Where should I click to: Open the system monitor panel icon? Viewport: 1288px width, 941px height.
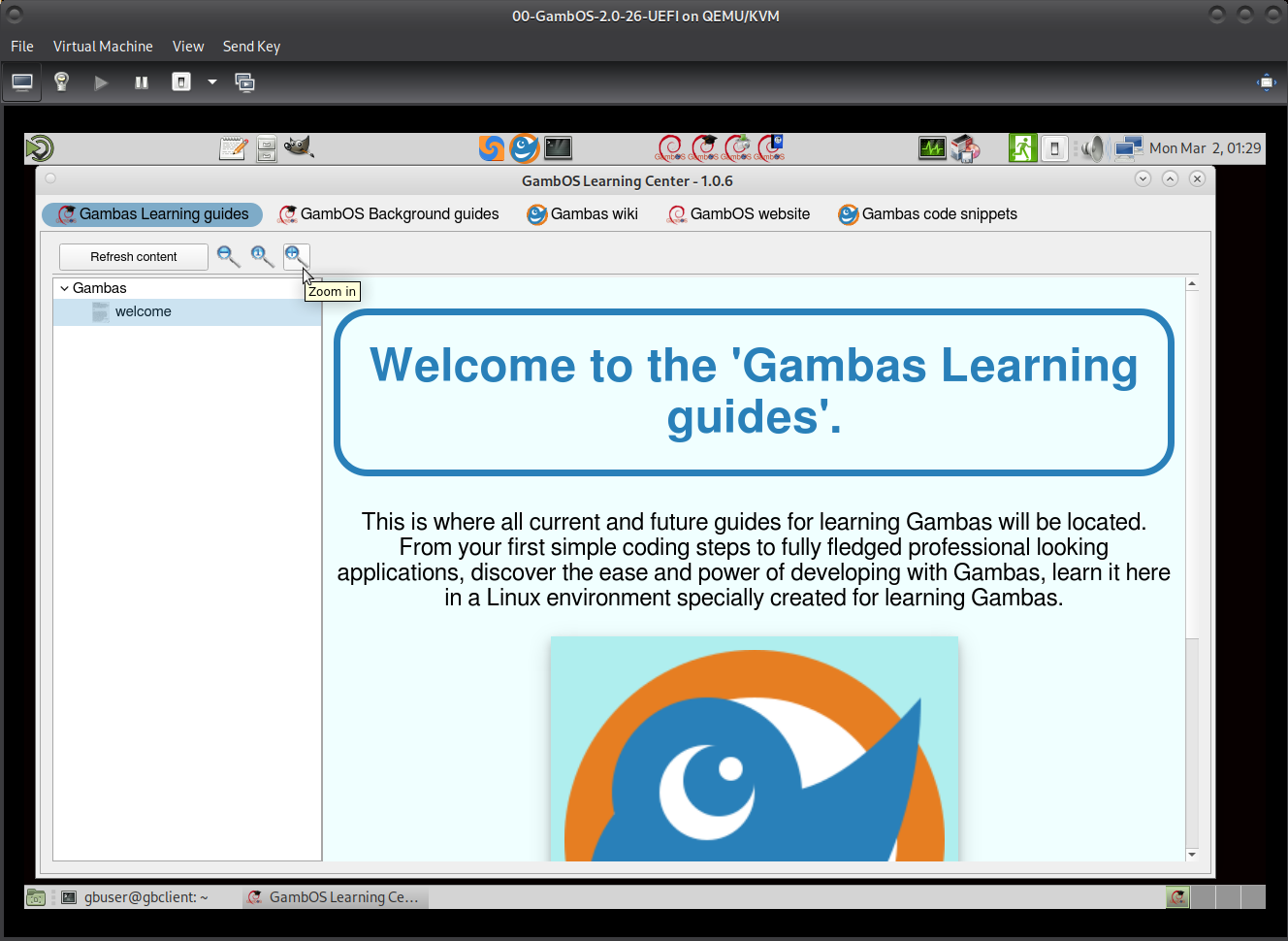coord(932,148)
